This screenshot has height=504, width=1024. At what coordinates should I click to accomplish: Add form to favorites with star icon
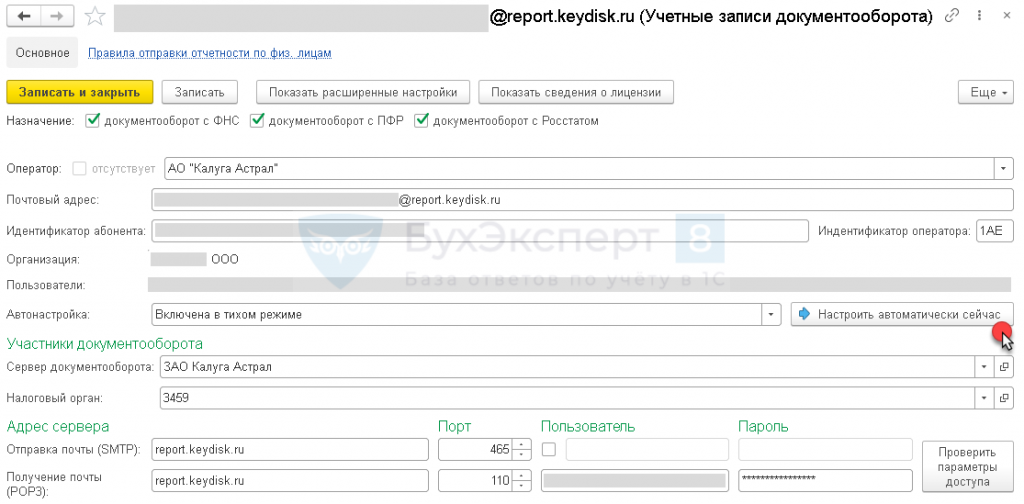(x=95, y=16)
